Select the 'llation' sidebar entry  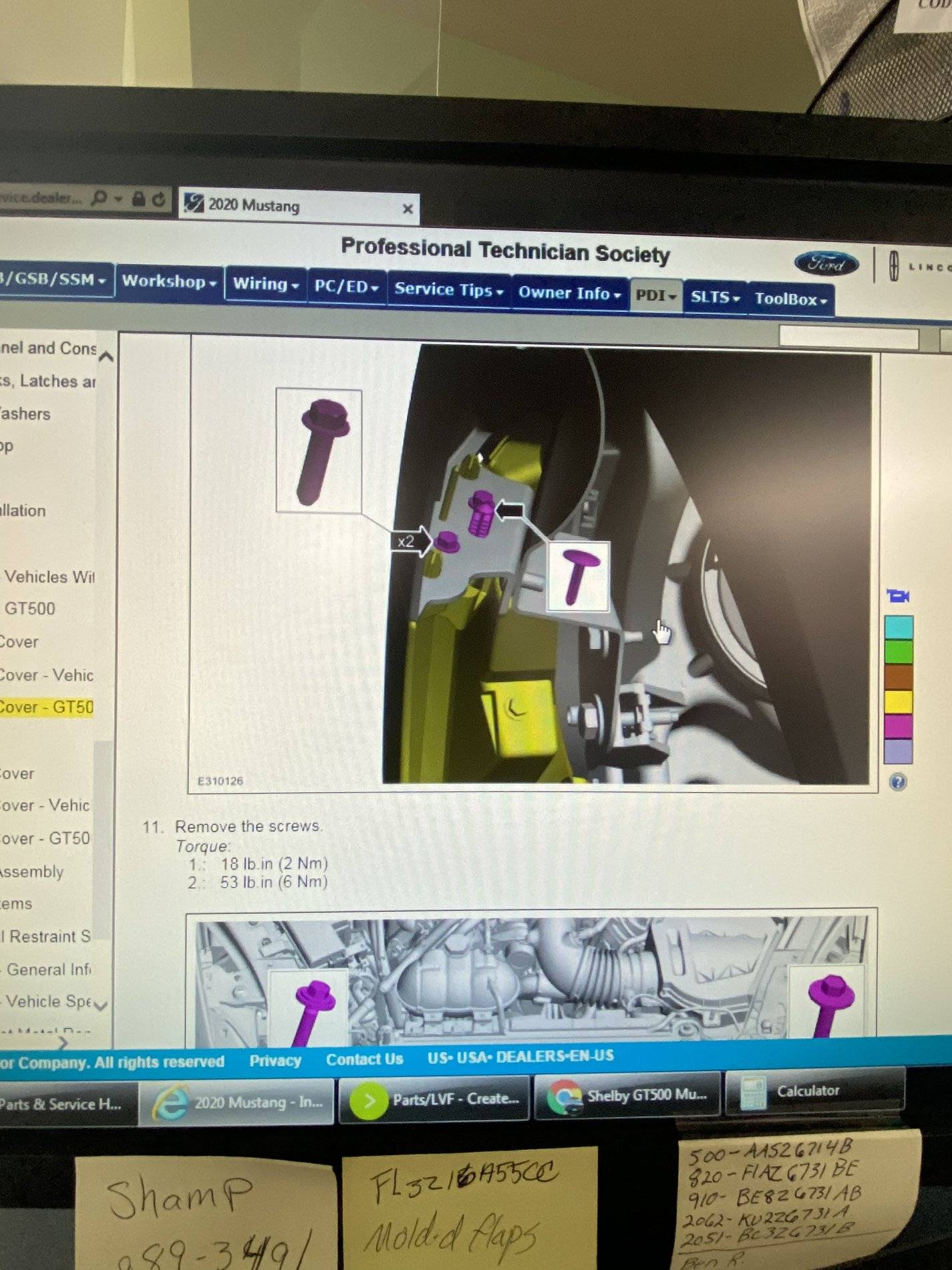click(x=23, y=511)
